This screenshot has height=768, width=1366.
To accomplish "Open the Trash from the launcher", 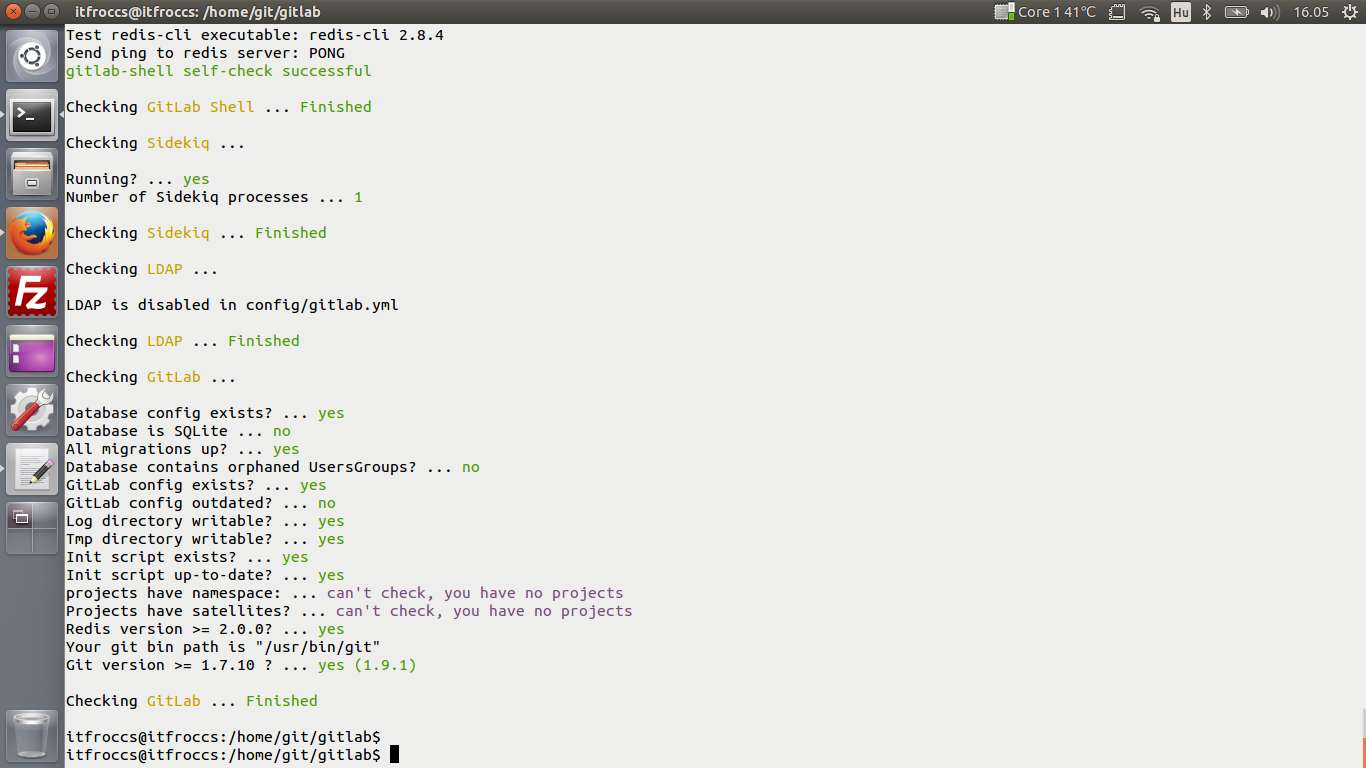I will click(31, 737).
